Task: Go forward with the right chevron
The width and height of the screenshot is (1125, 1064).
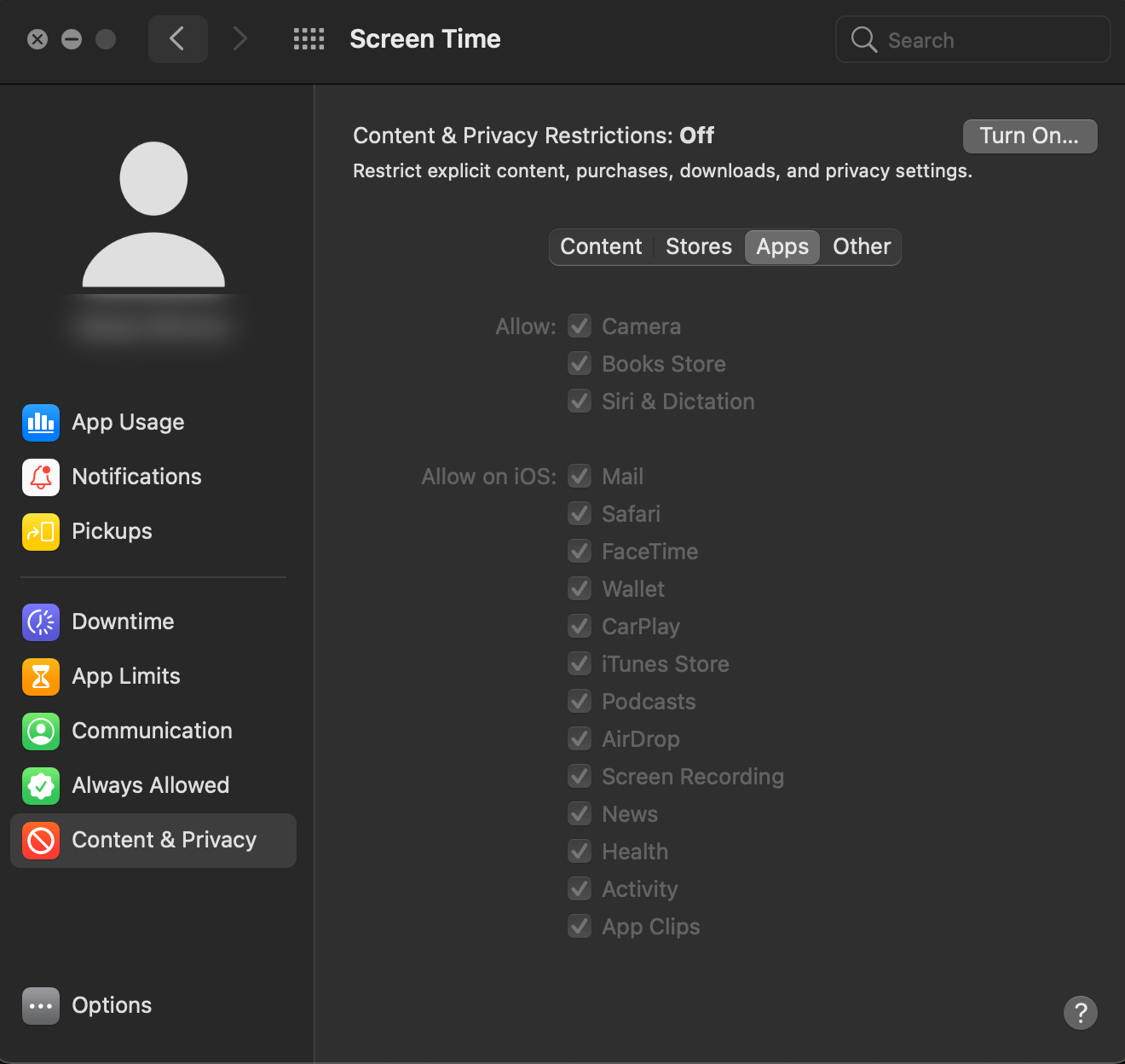Action: pos(240,39)
